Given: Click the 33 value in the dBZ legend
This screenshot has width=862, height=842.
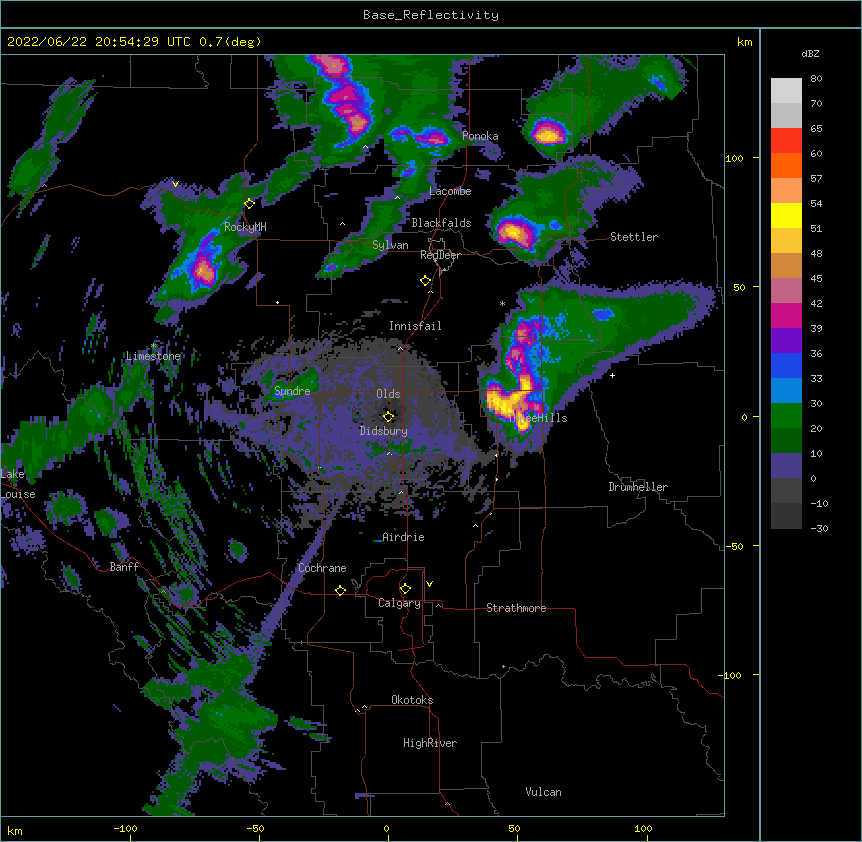Looking at the screenshot, I should click(x=816, y=379).
